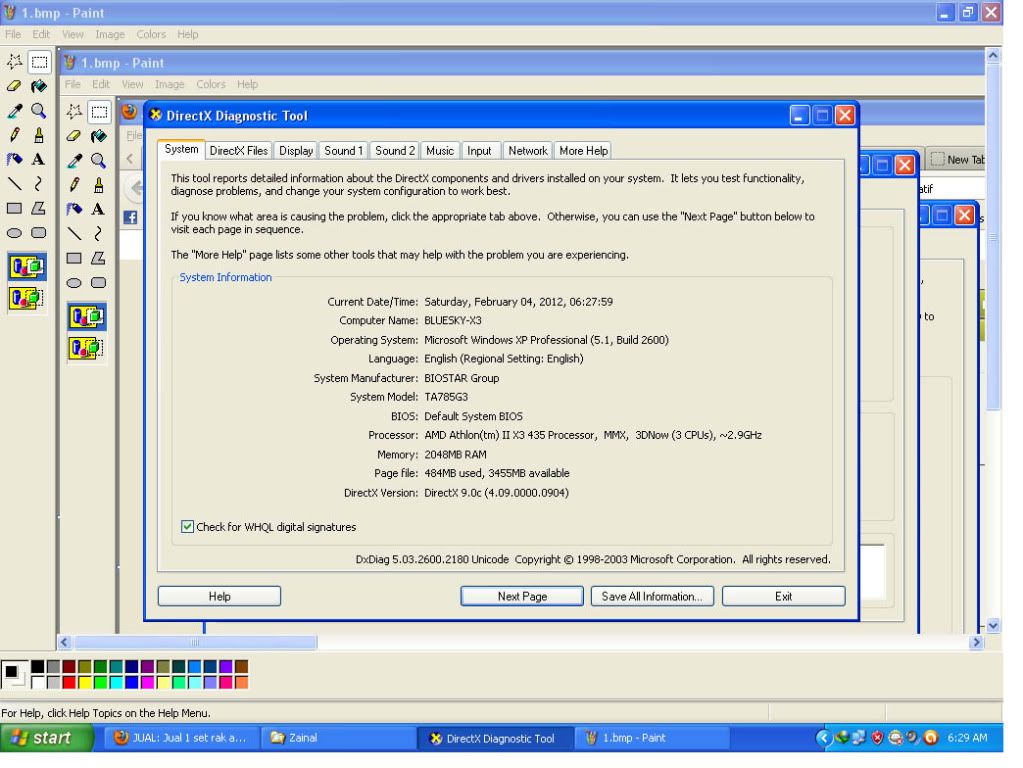1023x768 pixels.
Task: Select the orange swatch in Paint palette
Action: [241, 683]
